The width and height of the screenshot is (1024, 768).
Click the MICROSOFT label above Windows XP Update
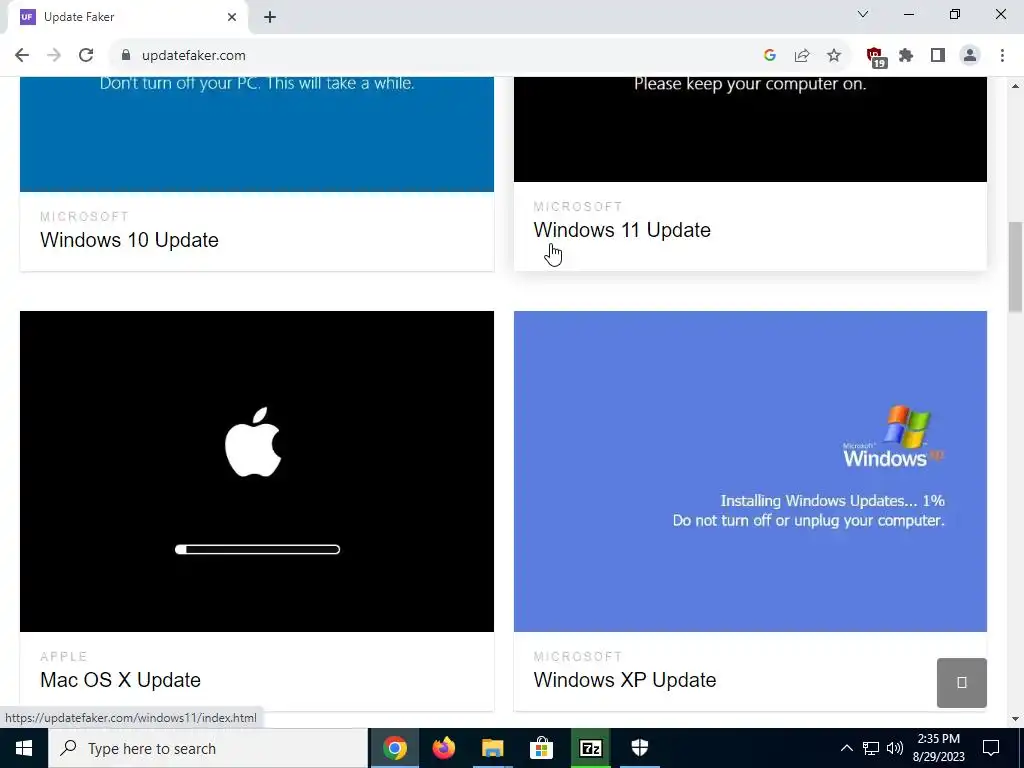coord(578,657)
